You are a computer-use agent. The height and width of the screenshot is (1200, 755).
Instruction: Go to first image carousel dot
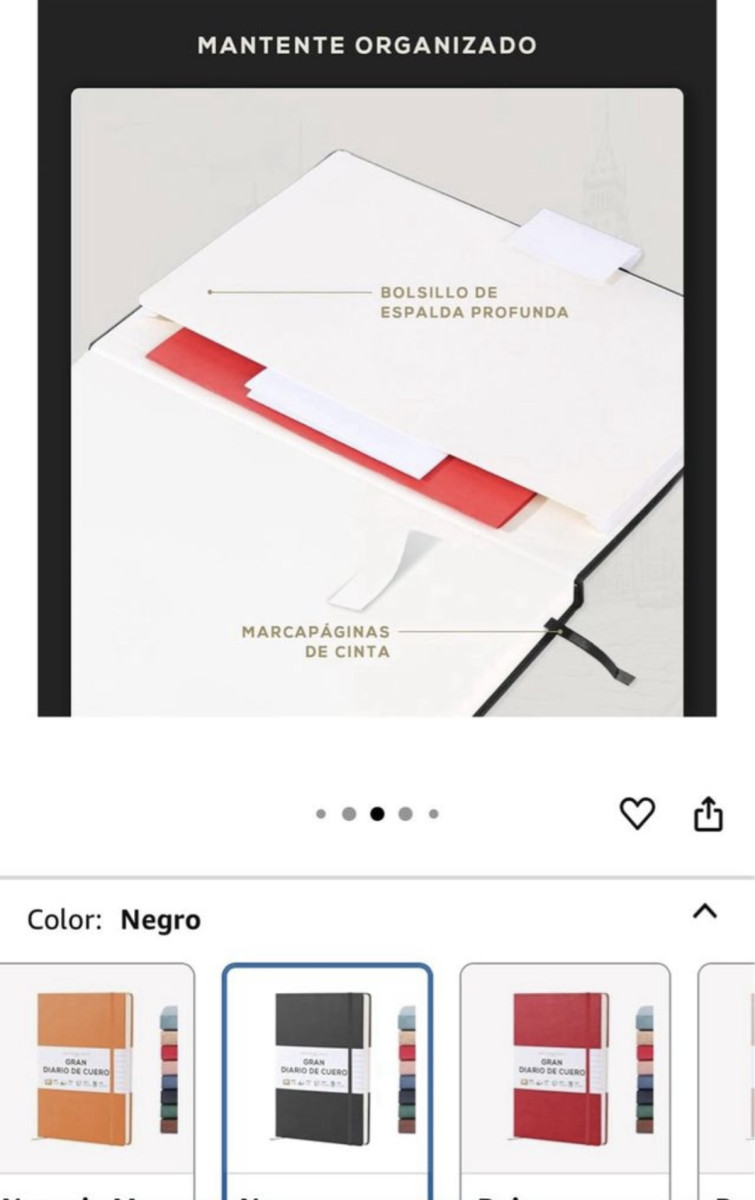click(x=321, y=814)
